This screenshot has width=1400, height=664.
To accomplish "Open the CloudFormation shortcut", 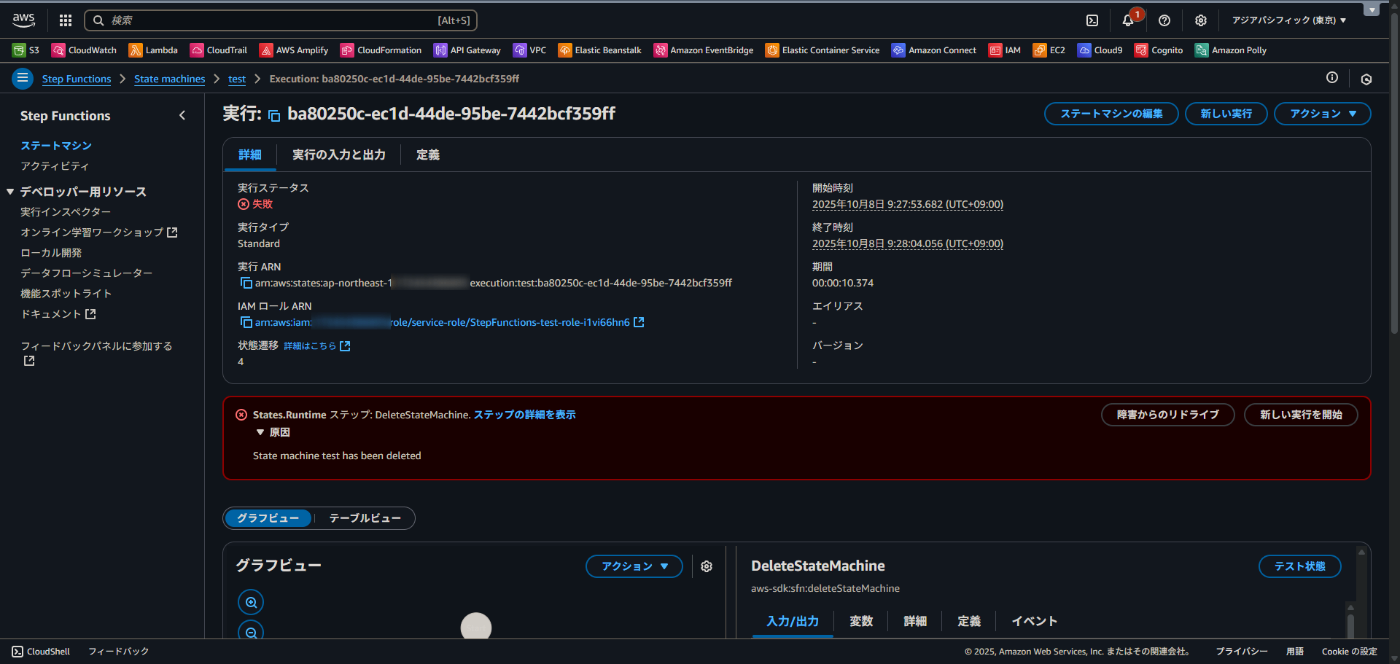I will click(x=381, y=50).
